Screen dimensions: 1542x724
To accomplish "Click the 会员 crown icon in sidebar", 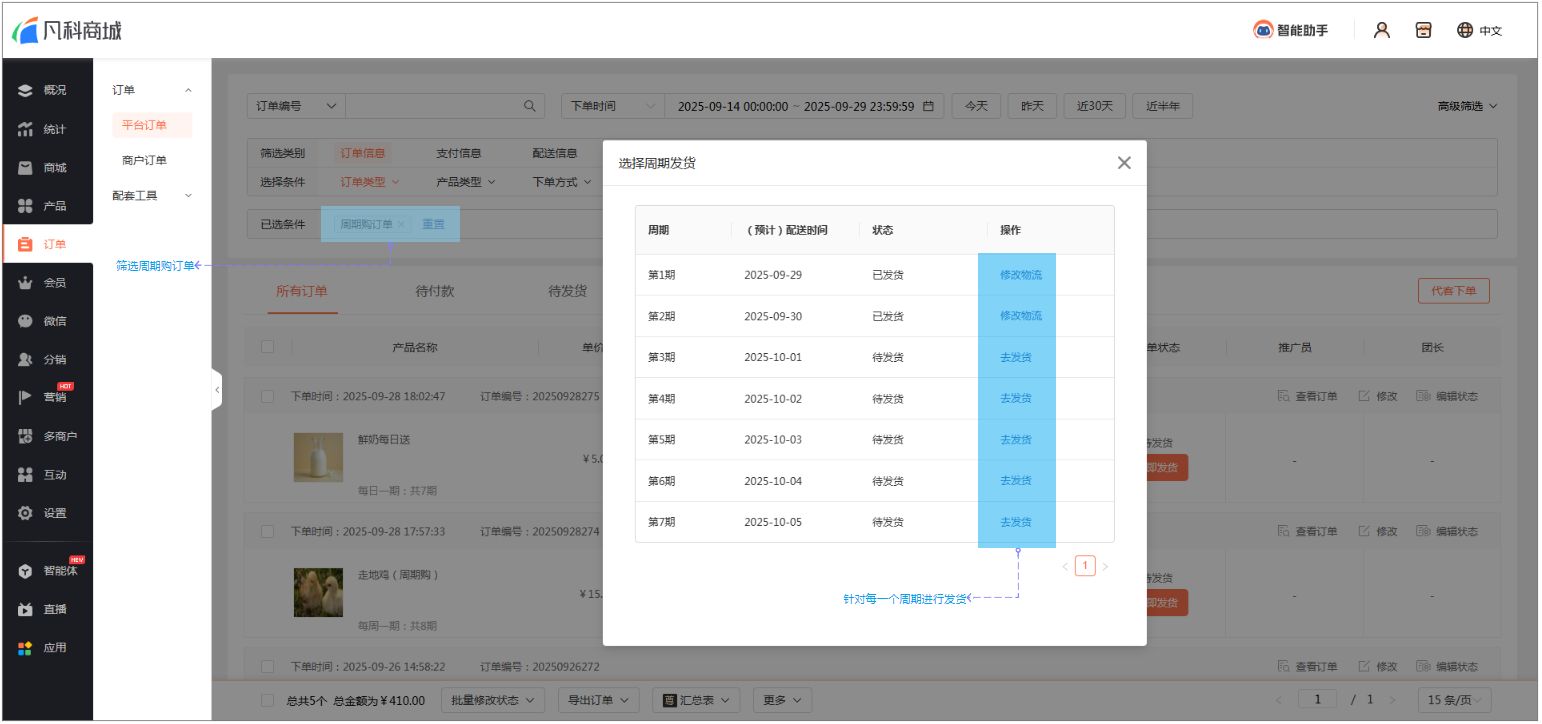I will click(x=26, y=283).
